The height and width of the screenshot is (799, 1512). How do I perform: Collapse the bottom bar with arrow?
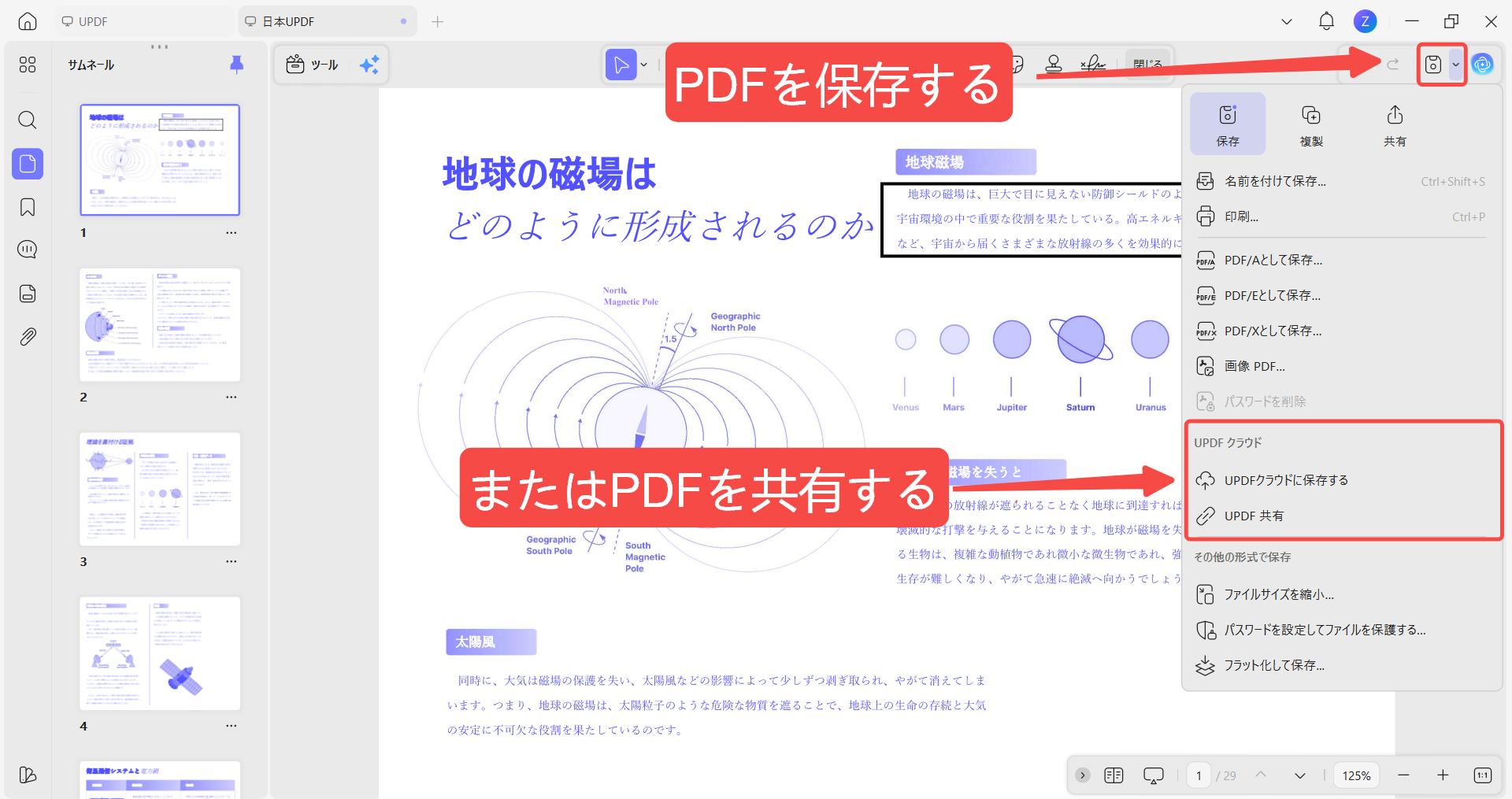coord(1083,775)
